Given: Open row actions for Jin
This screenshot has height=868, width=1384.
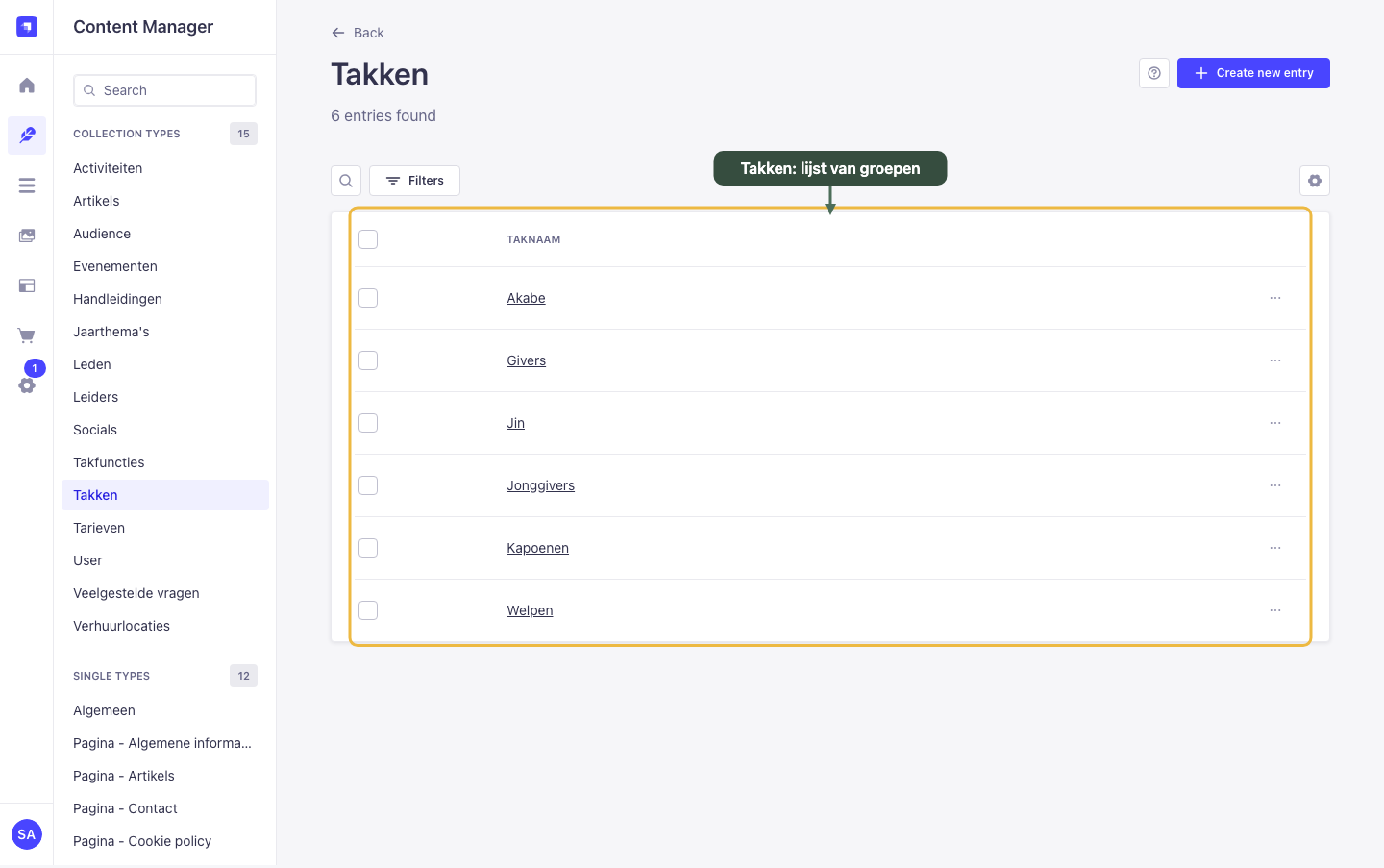Looking at the screenshot, I should [x=1275, y=423].
